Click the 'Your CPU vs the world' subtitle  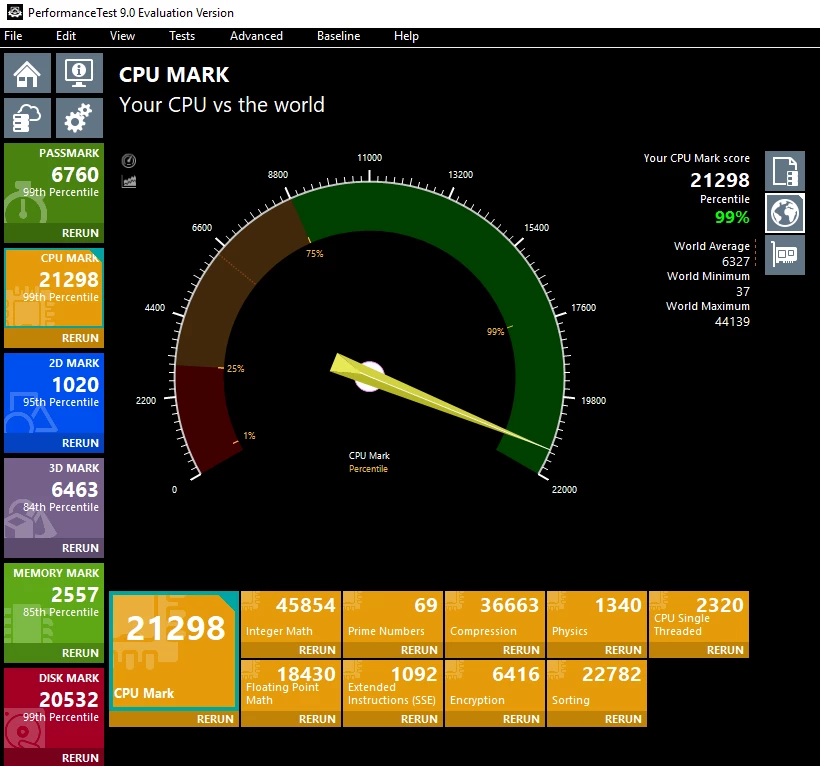[222, 105]
